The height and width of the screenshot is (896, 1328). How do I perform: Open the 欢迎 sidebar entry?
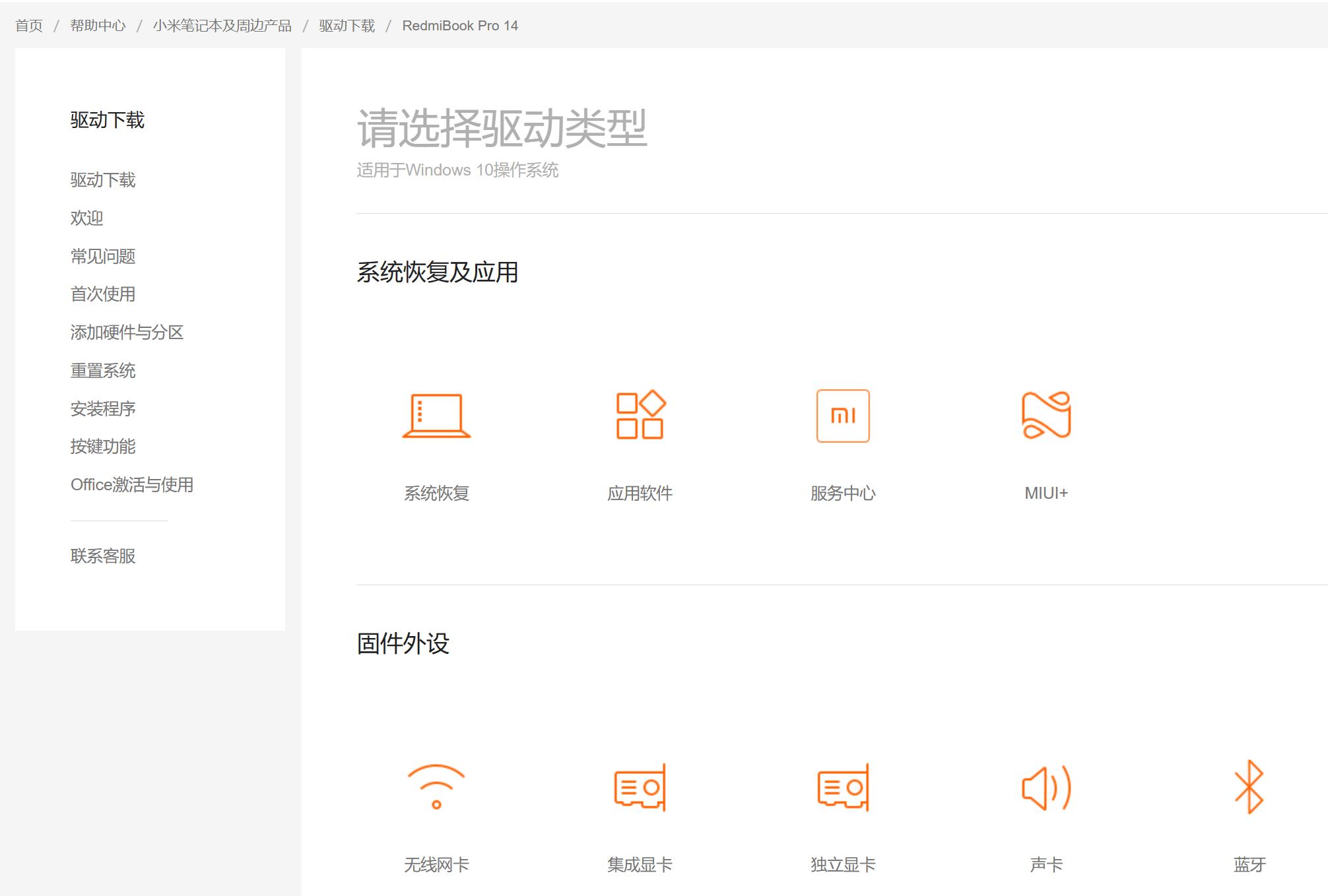click(86, 218)
